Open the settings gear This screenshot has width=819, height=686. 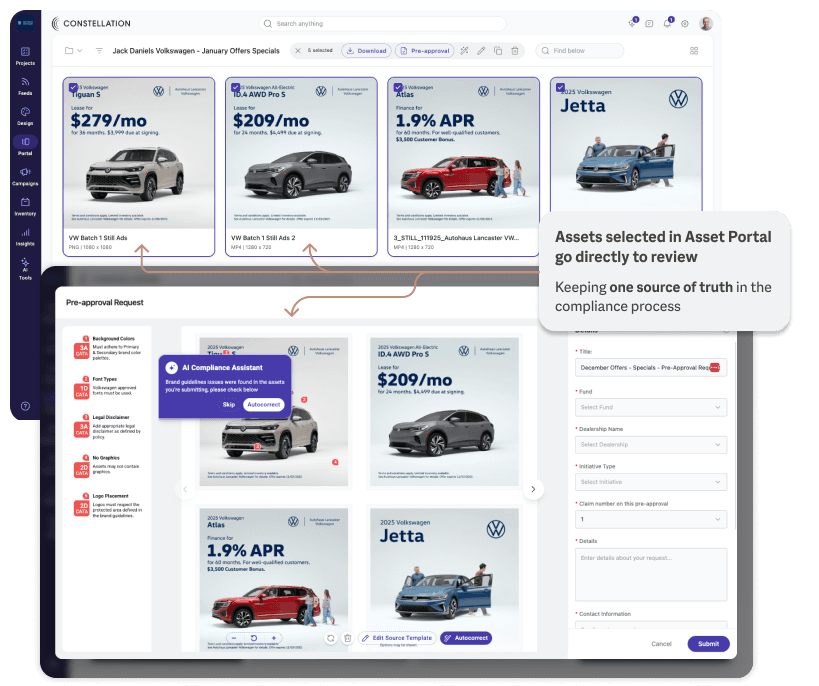click(x=685, y=24)
